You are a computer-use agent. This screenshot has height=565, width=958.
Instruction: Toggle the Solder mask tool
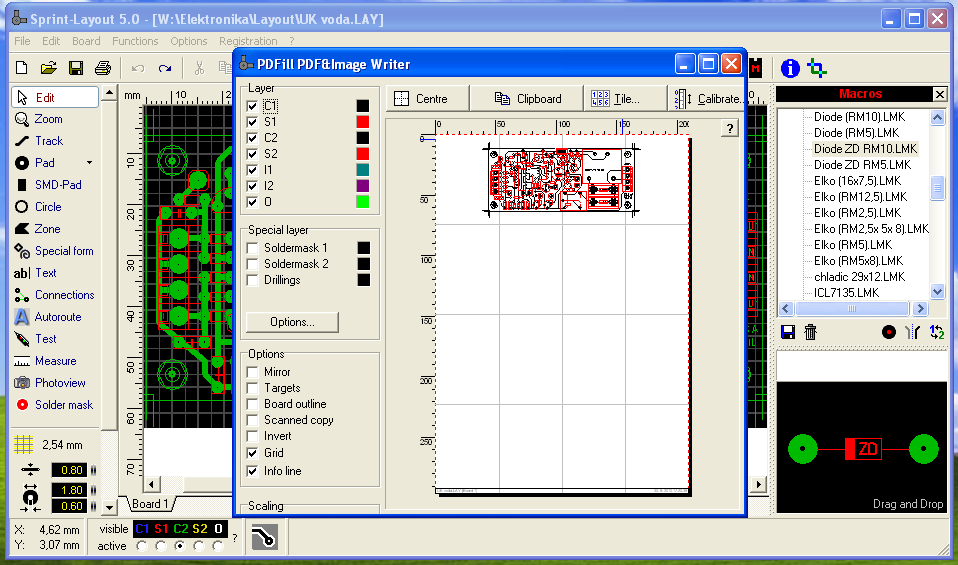54,405
